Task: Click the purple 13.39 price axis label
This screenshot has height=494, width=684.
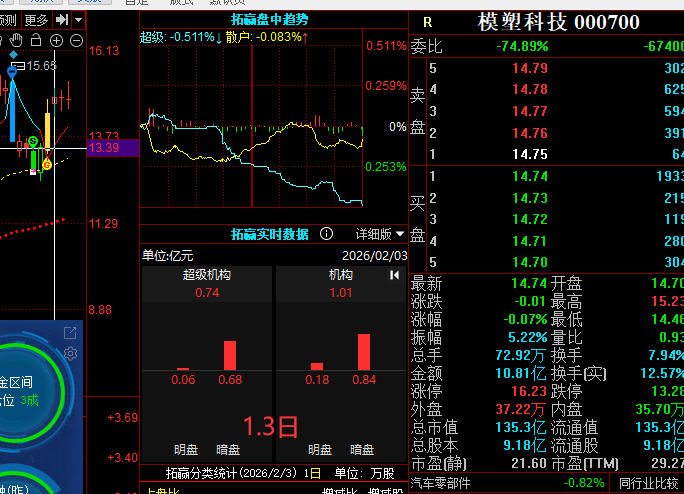Action: point(113,148)
